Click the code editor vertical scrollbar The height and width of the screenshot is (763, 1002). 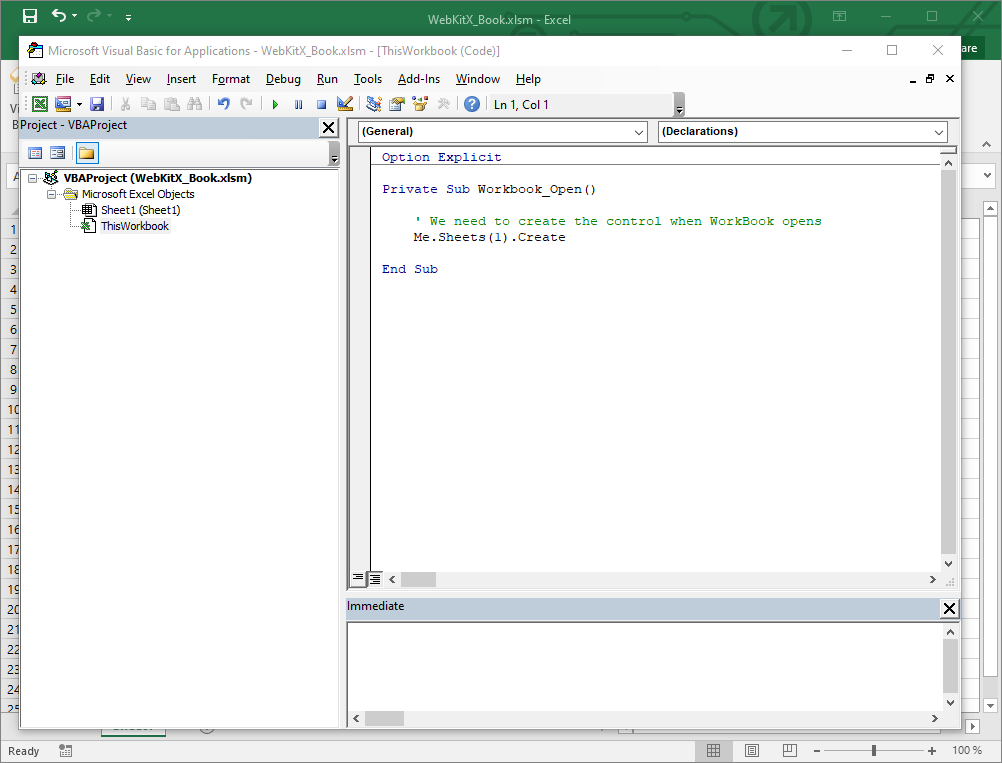[x=948, y=363]
